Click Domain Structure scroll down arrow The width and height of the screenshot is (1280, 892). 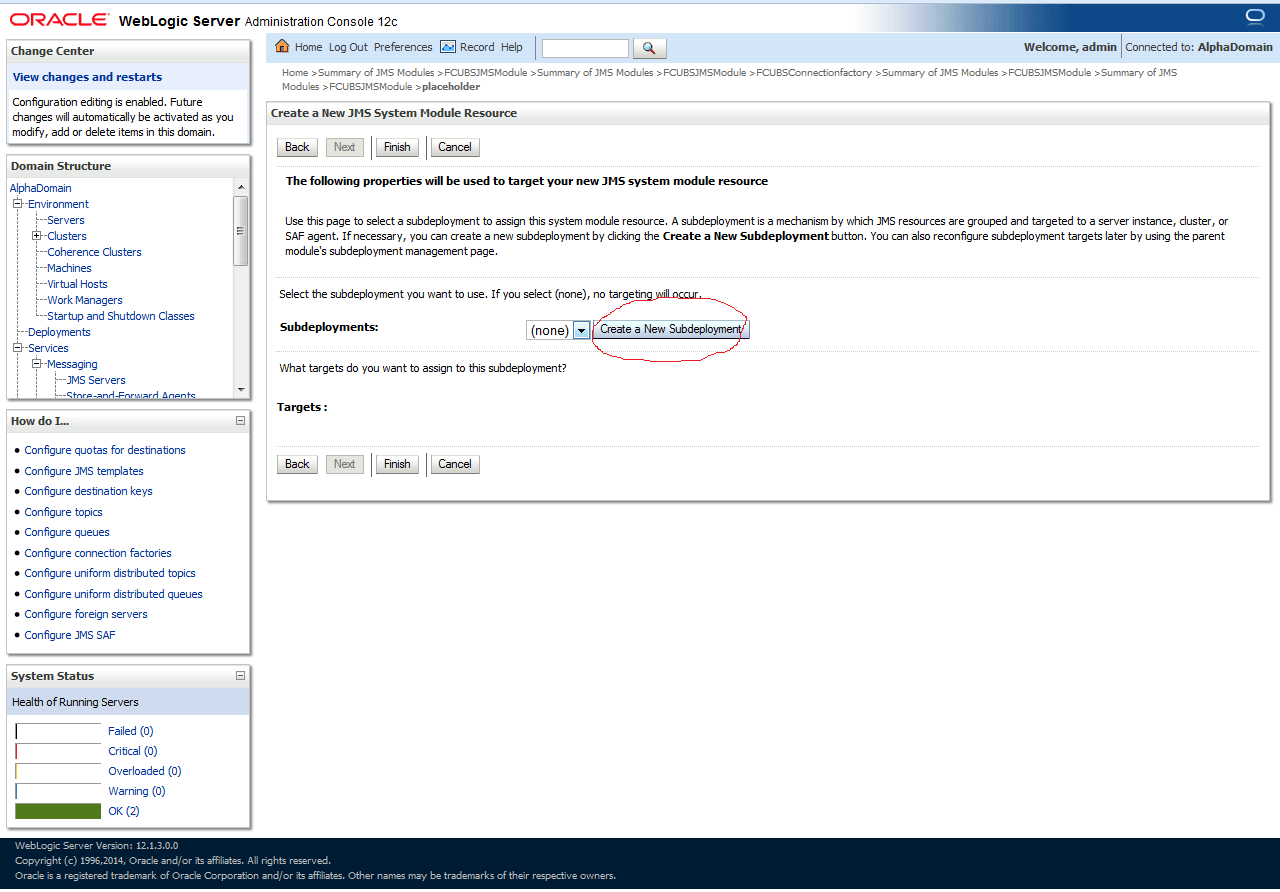click(x=240, y=389)
